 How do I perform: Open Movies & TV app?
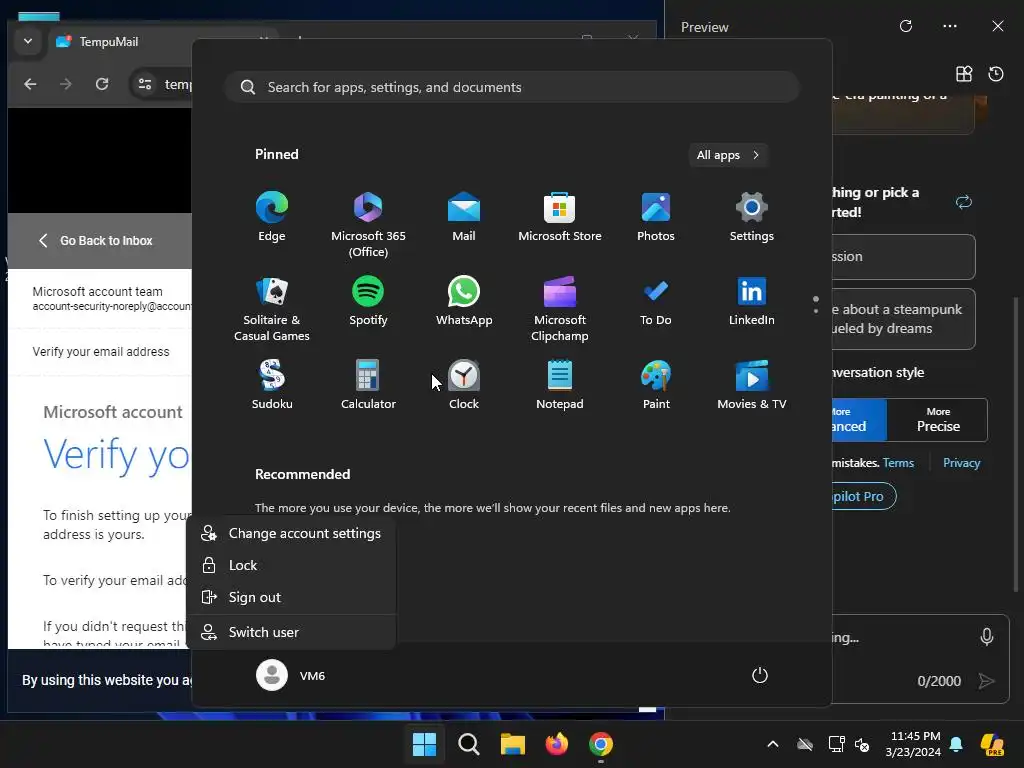tap(752, 385)
